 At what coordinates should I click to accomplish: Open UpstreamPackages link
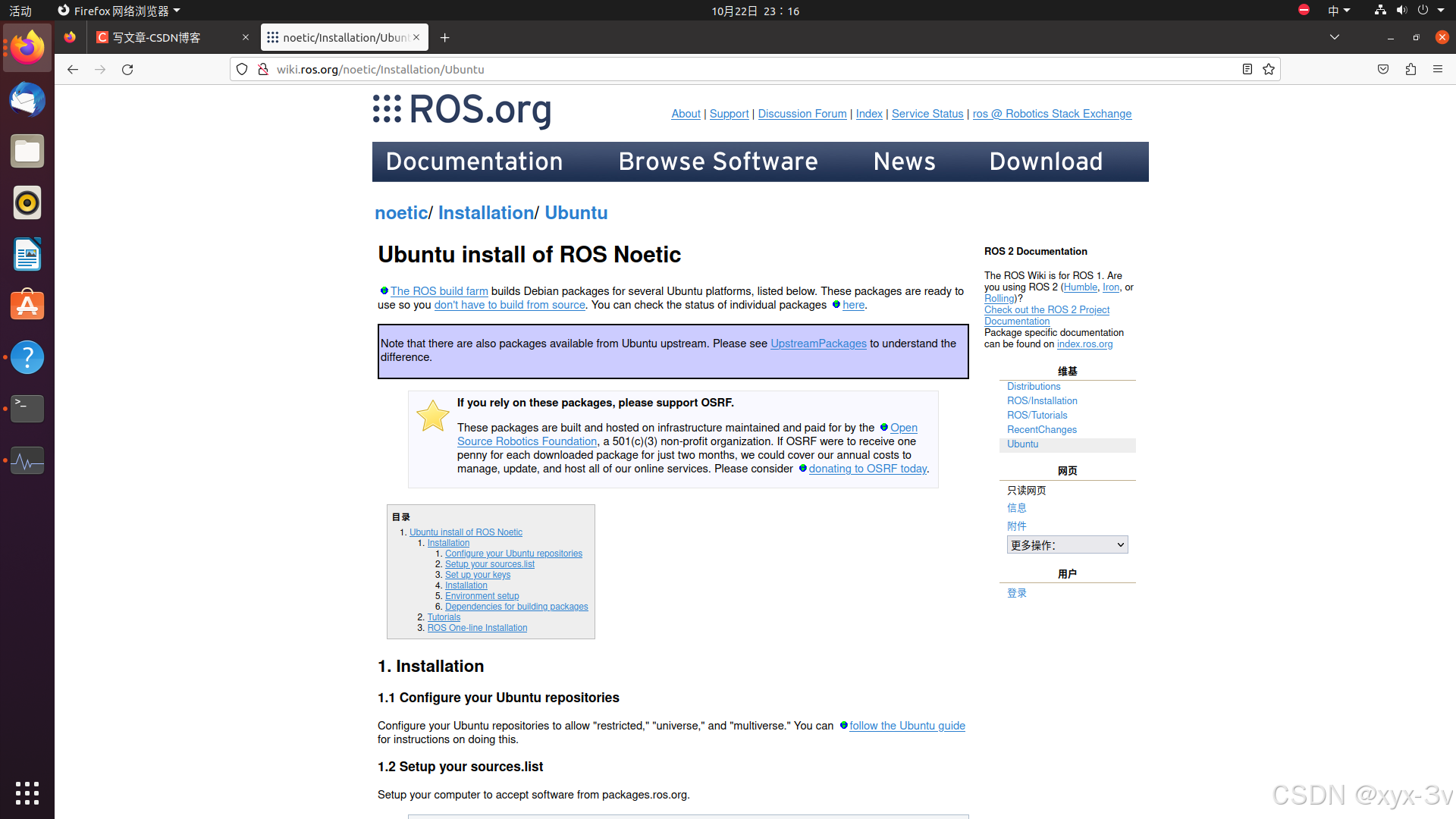(818, 344)
